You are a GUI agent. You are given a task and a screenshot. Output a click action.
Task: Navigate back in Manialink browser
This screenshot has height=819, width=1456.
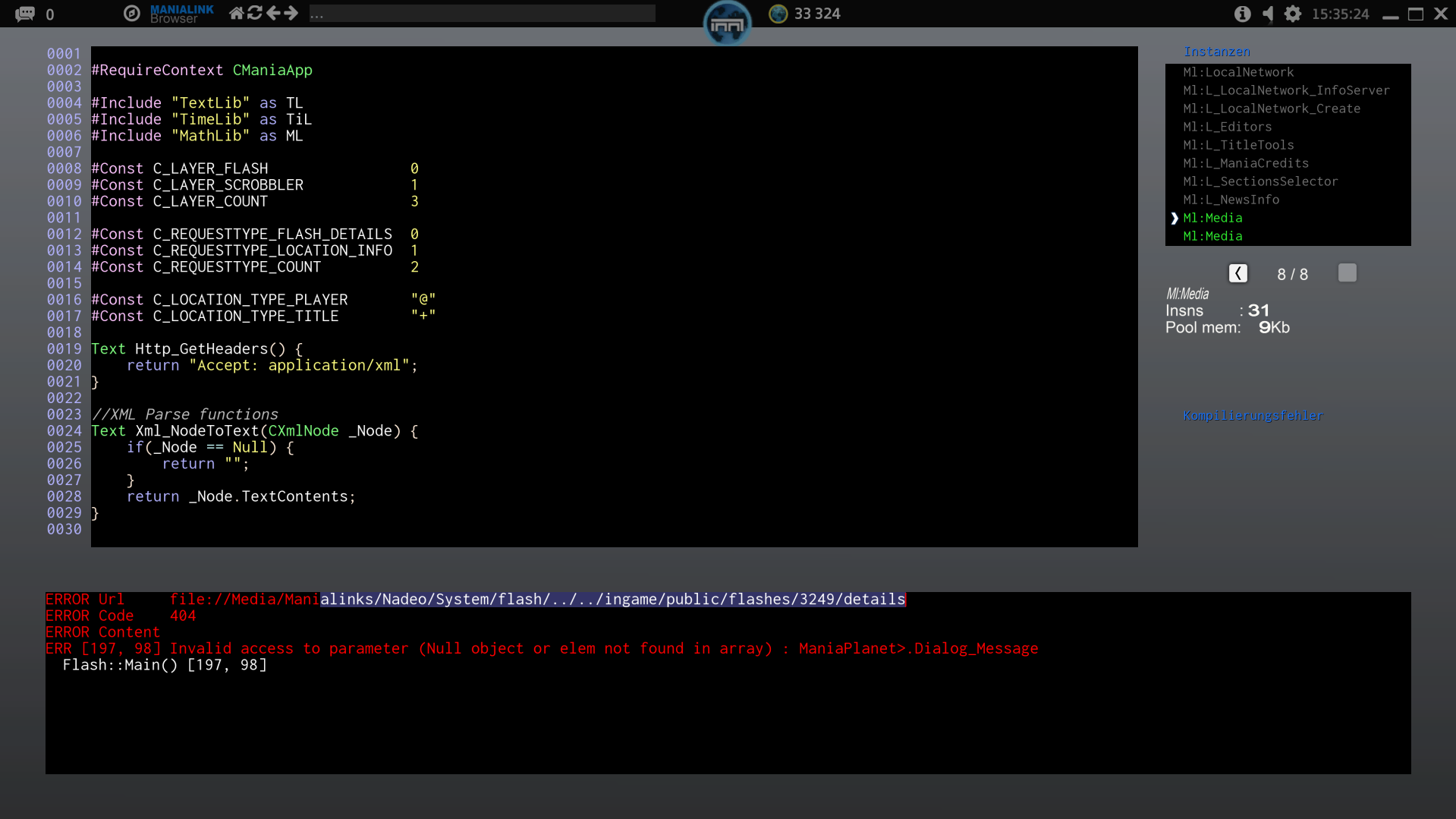click(273, 13)
